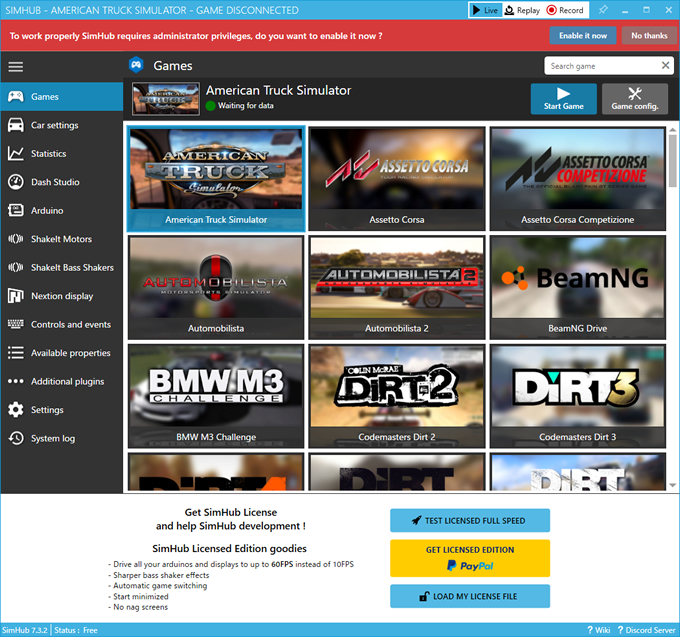
Task: Select the BMW M3 Challenge tile
Action: point(216,396)
